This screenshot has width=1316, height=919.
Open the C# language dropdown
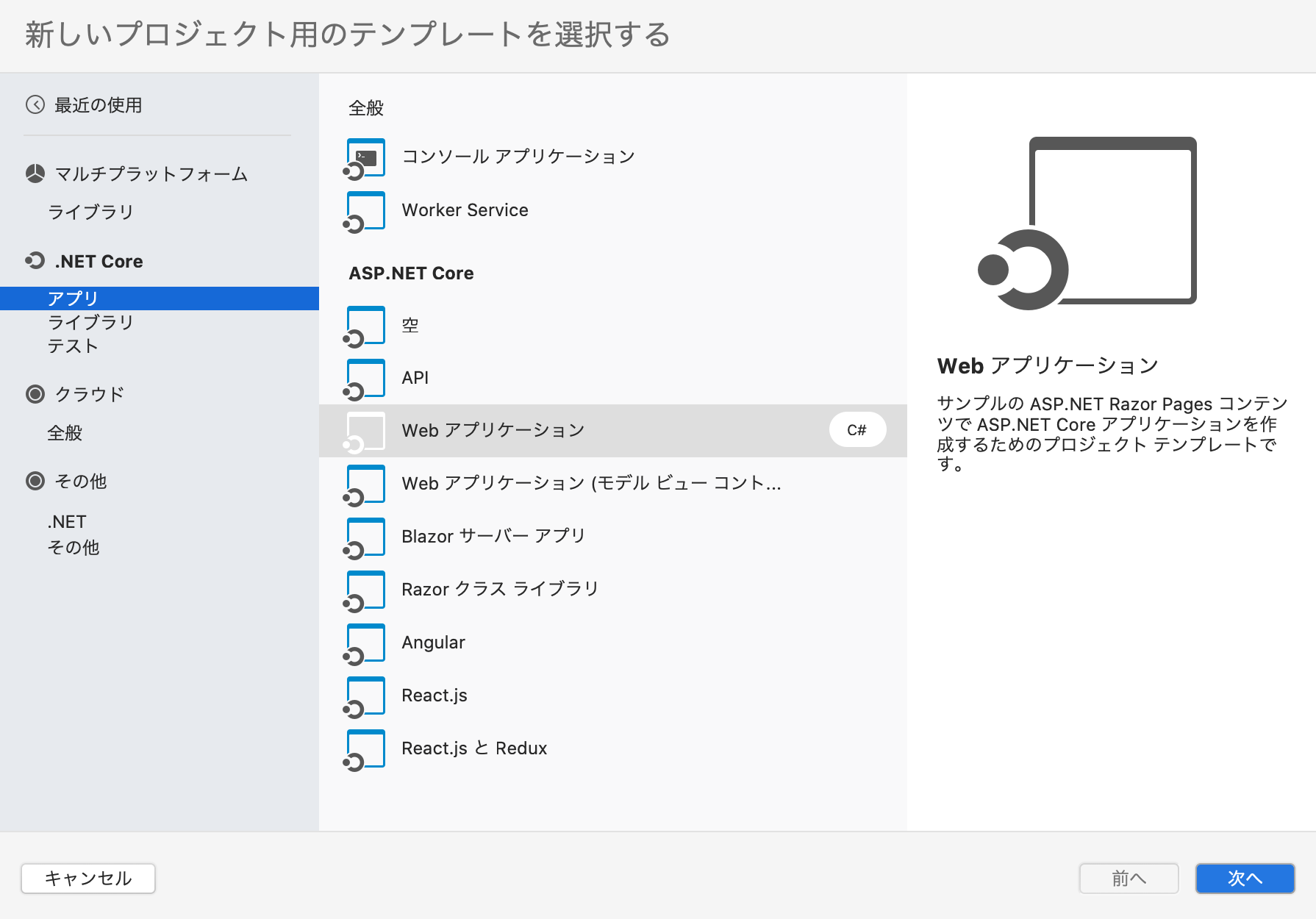857,430
